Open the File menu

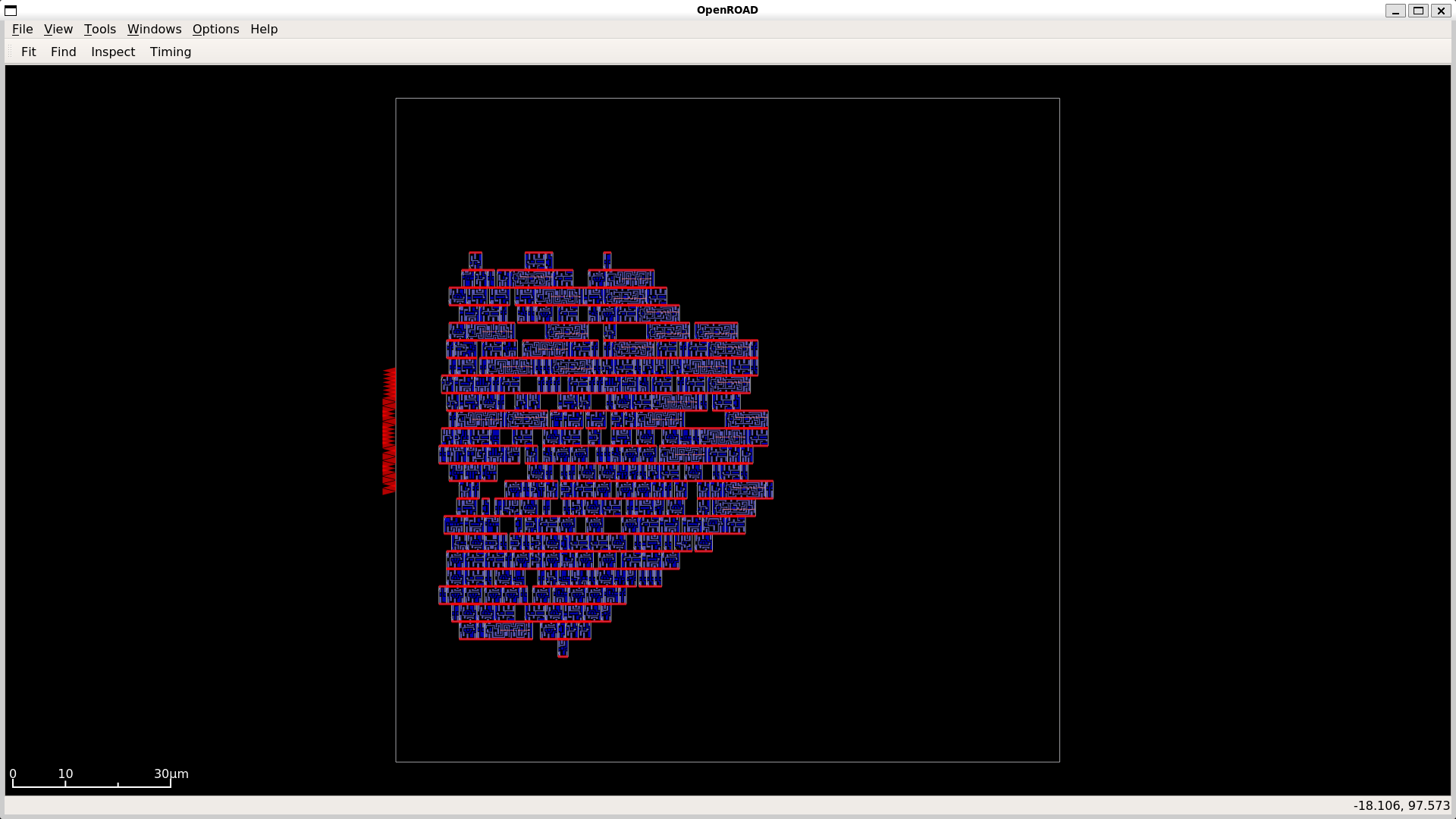22,29
